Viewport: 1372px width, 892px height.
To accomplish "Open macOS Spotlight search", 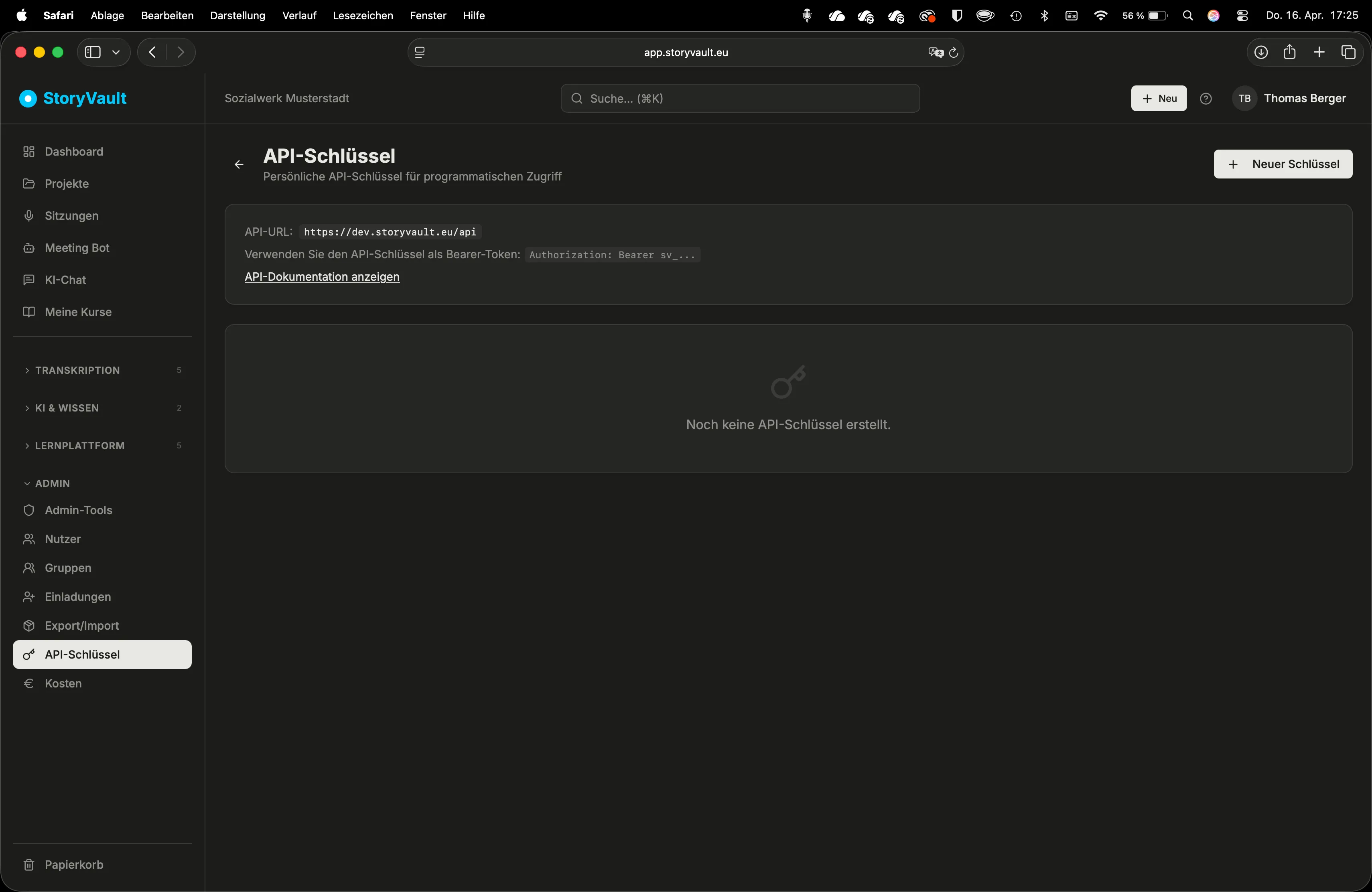I will point(1187,16).
